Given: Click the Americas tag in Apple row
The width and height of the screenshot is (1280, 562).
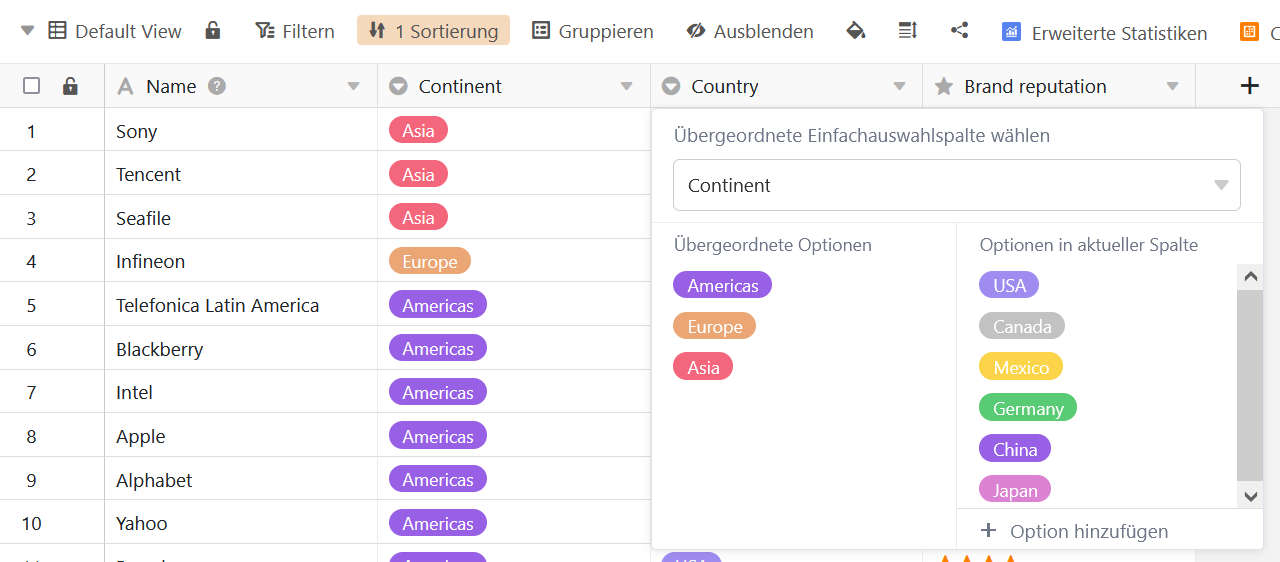Looking at the screenshot, I should pyautogui.click(x=438, y=436).
